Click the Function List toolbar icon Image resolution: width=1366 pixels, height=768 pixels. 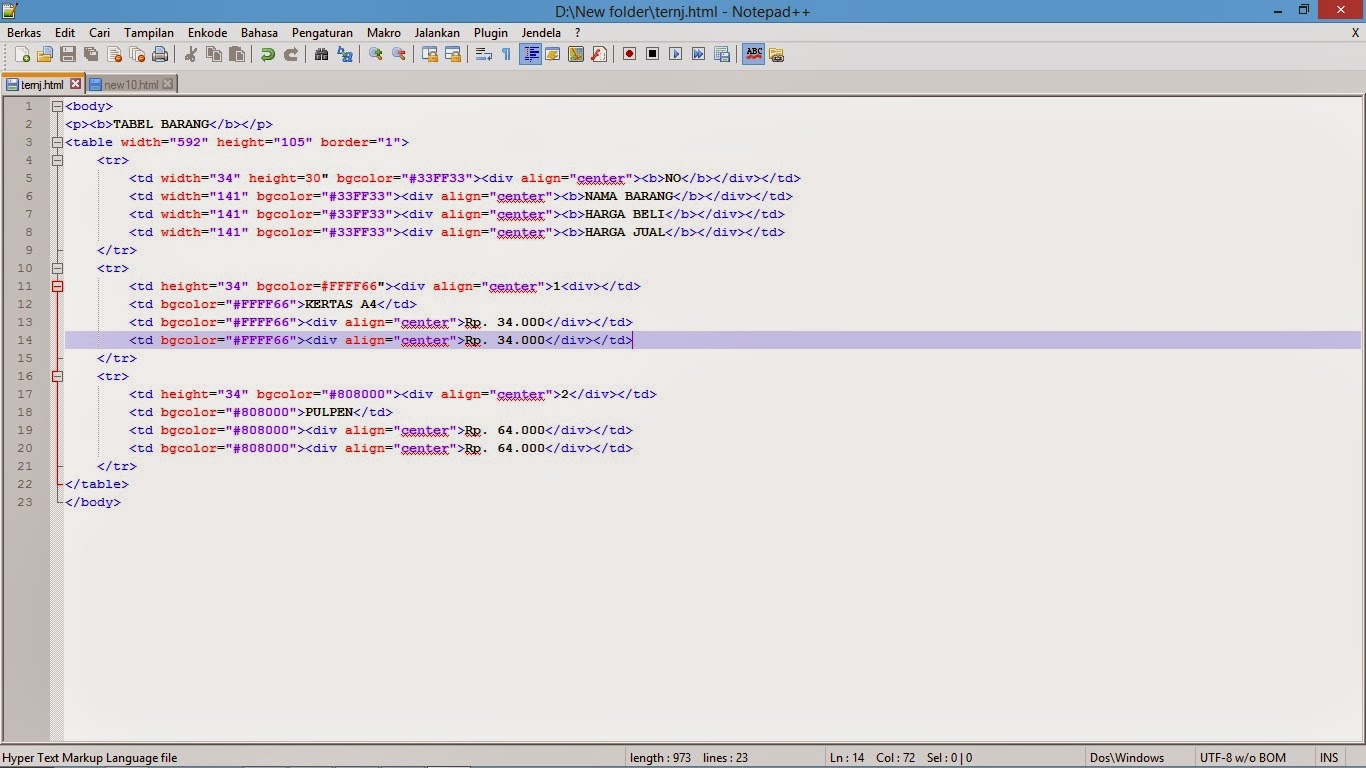(598, 54)
